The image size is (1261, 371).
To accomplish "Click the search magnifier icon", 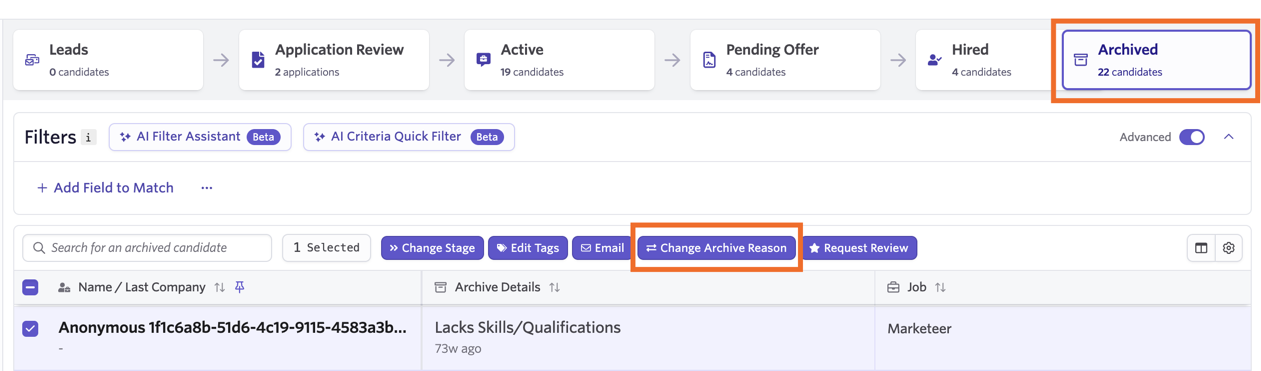I will point(39,248).
